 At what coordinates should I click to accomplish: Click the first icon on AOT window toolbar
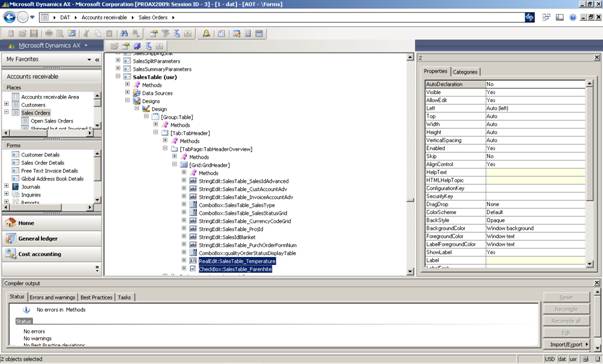(114, 46)
